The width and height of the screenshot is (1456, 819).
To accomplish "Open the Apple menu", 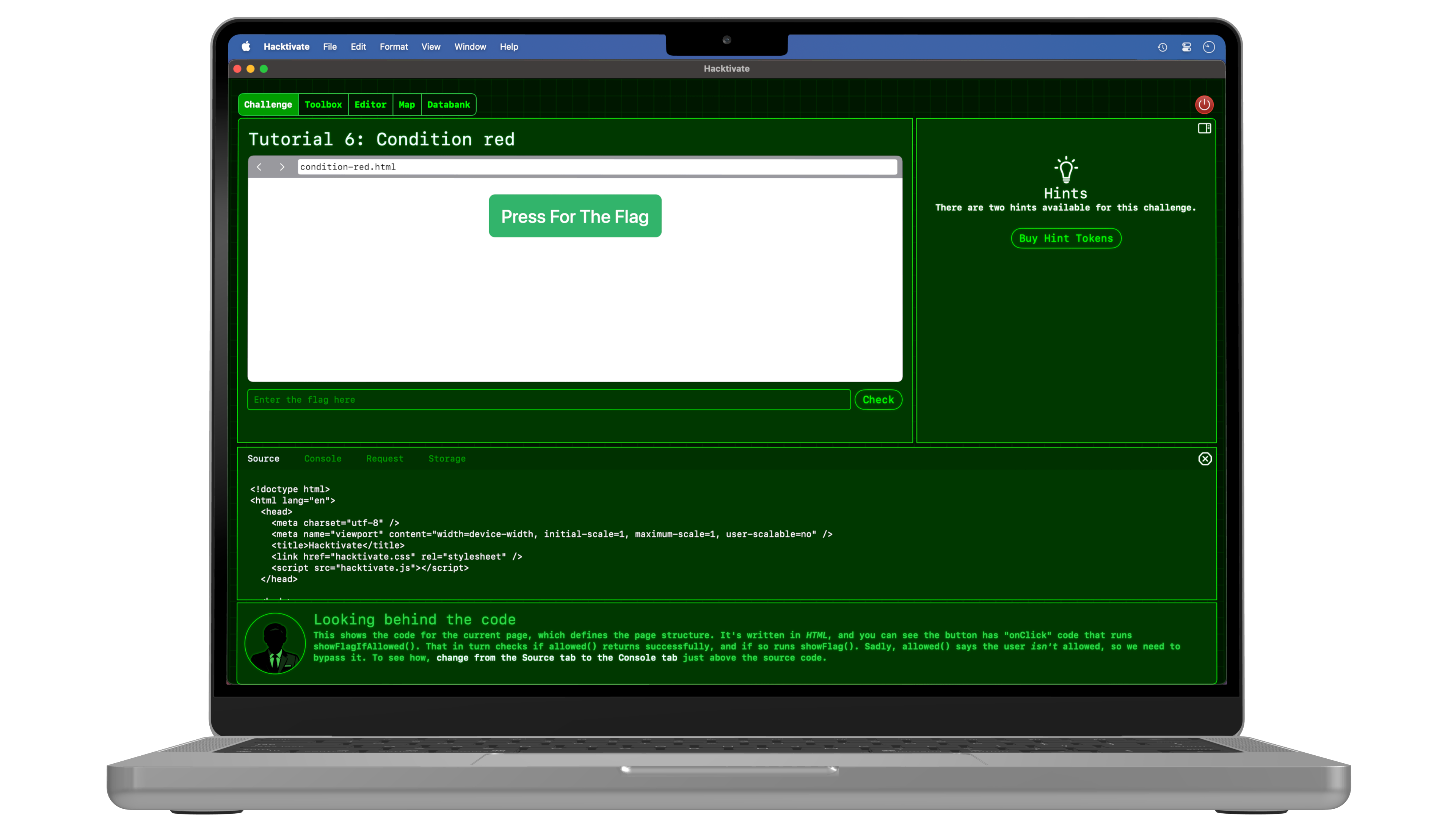I will point(246,47).
